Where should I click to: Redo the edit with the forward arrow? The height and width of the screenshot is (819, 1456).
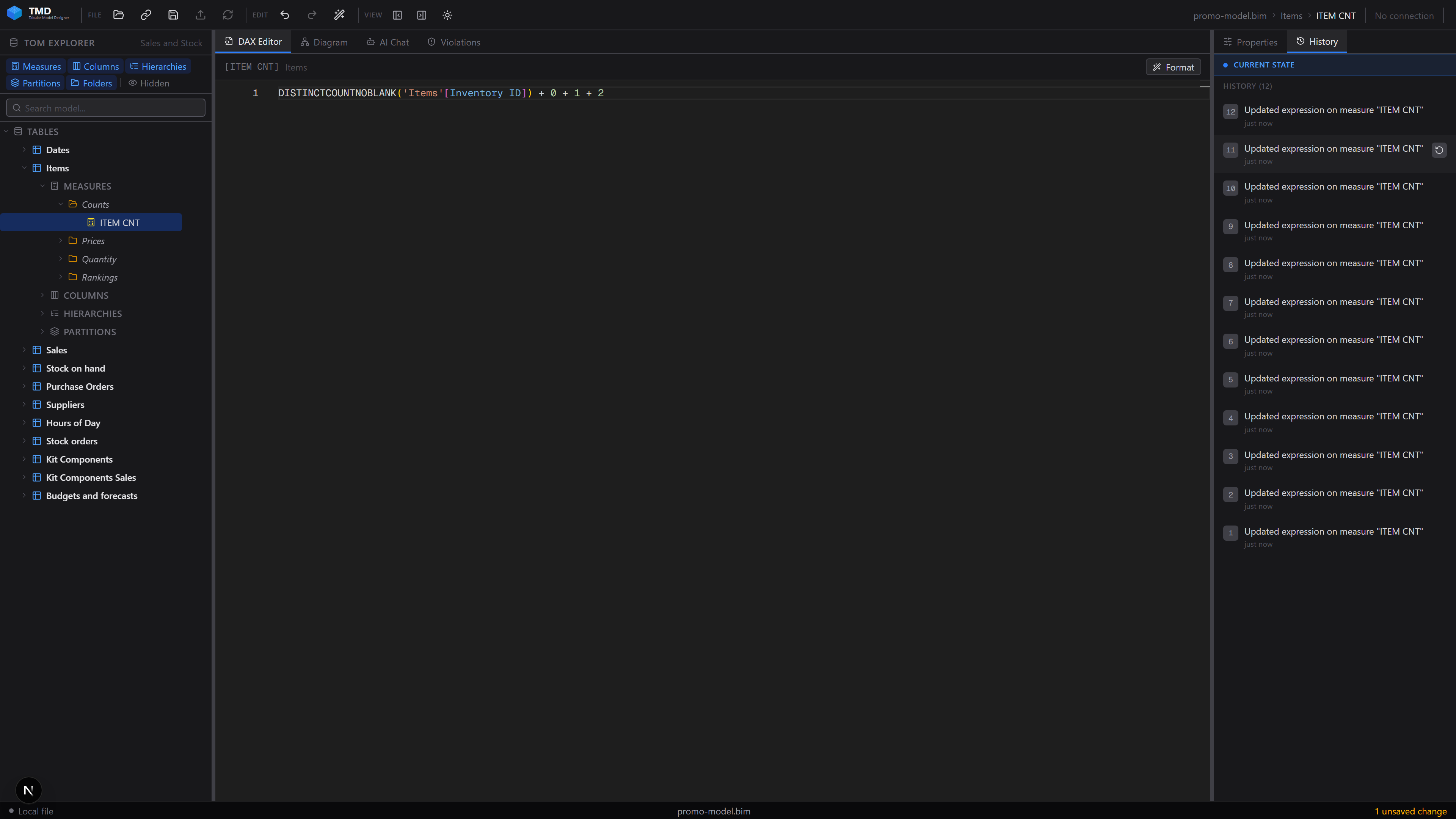(312, 15)
